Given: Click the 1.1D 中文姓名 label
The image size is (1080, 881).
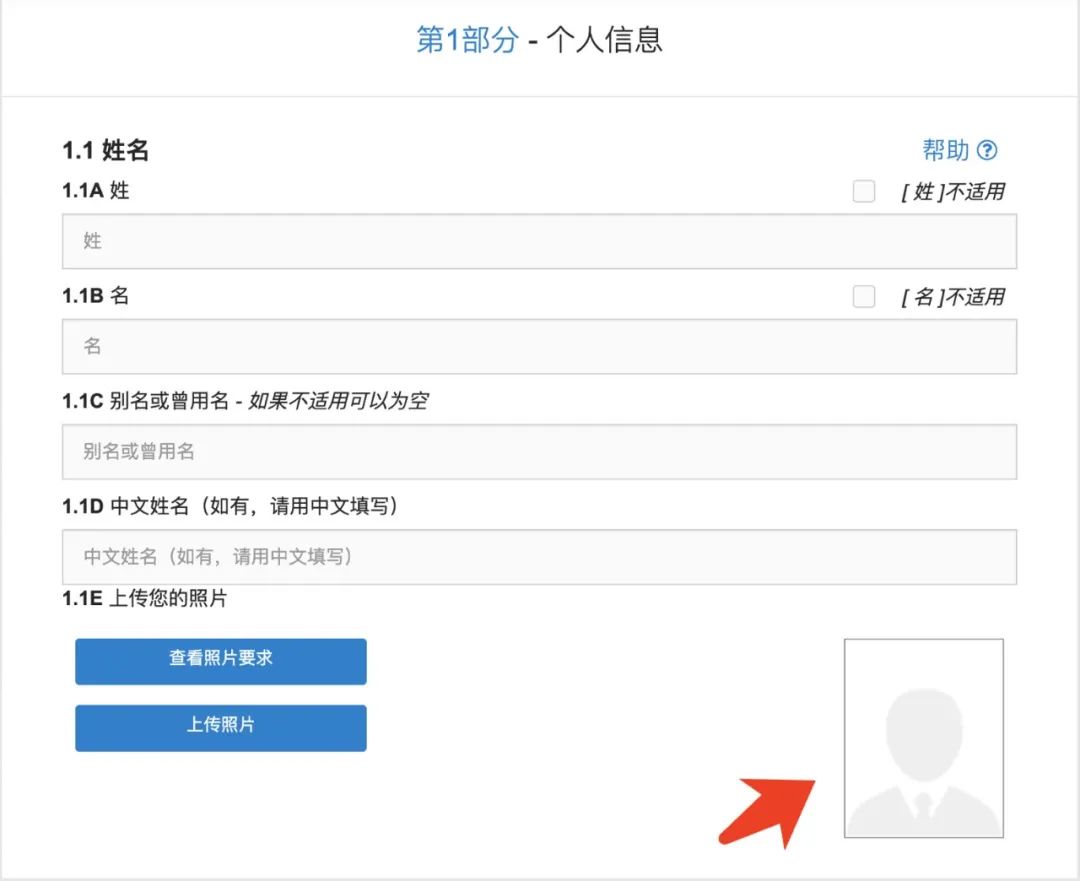Looking at the screenshot, I should [x=231, y=506].
